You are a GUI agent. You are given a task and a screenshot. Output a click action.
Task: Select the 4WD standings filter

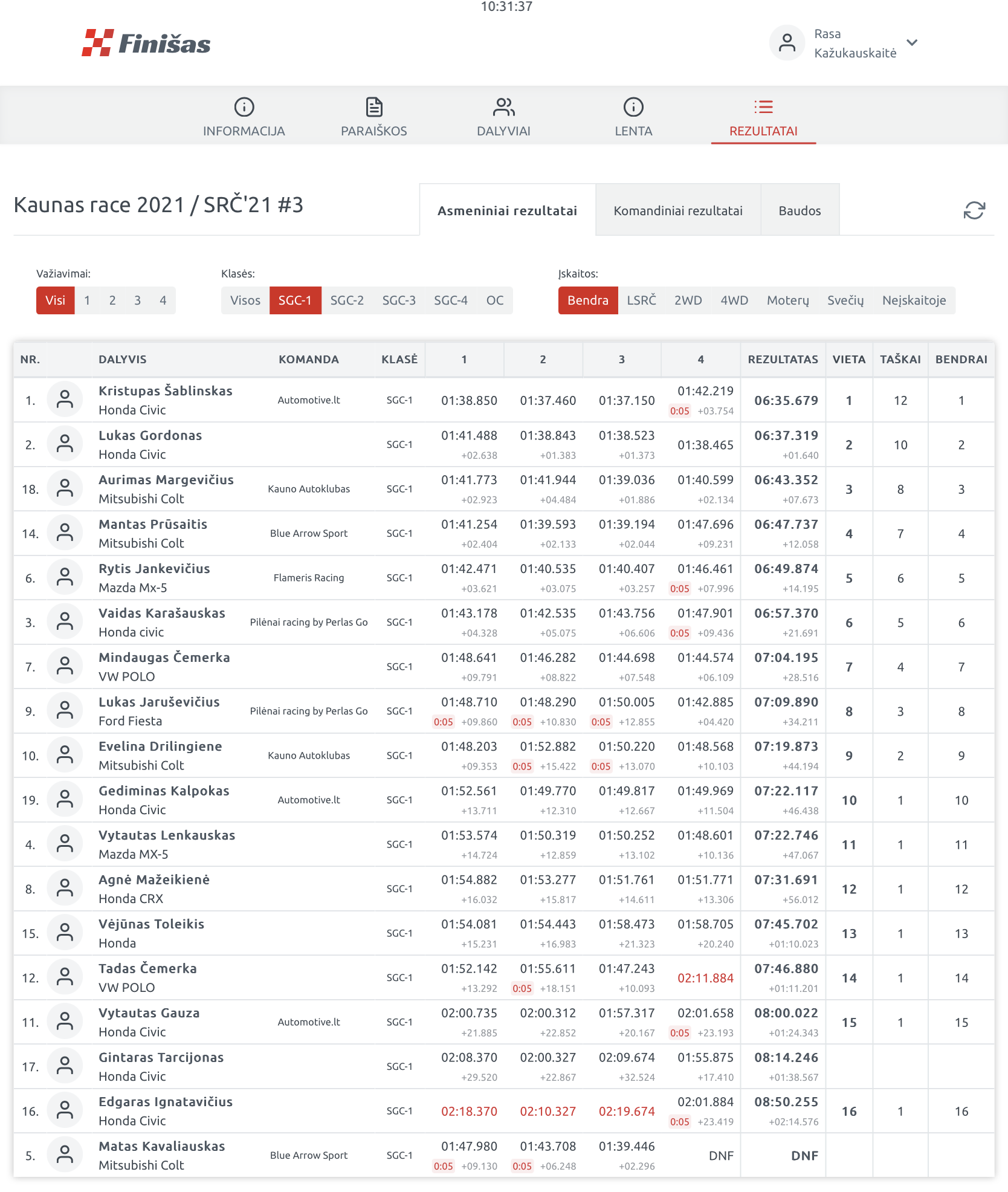click(x=734, y=300)
